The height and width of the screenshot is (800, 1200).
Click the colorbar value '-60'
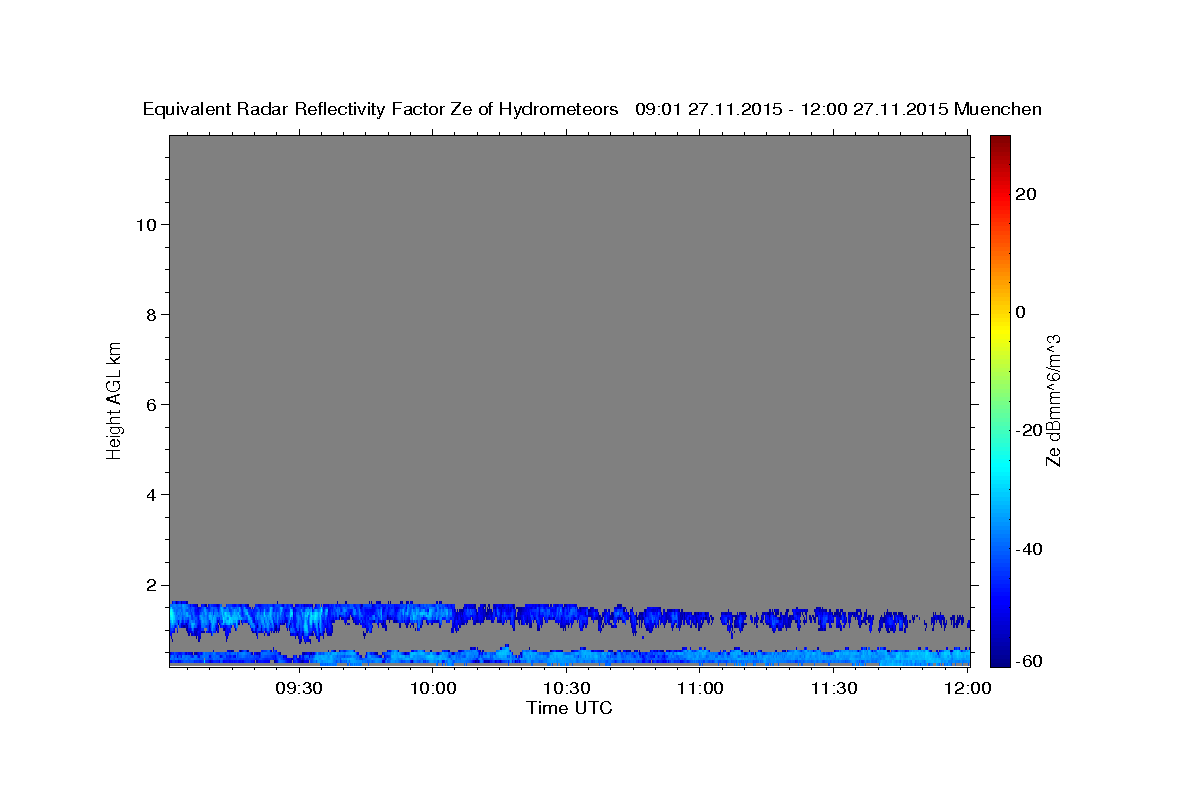pyautogui.click(x=1029, y=661)
